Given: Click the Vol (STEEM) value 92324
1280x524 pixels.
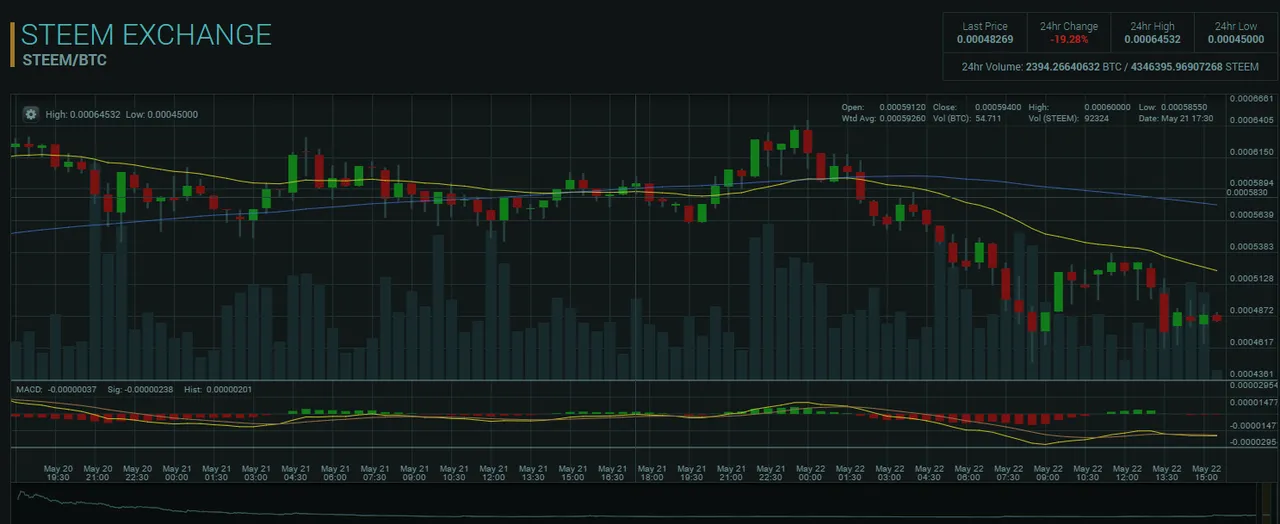Looking at the screenshot, I should [x=1095, y=118].
